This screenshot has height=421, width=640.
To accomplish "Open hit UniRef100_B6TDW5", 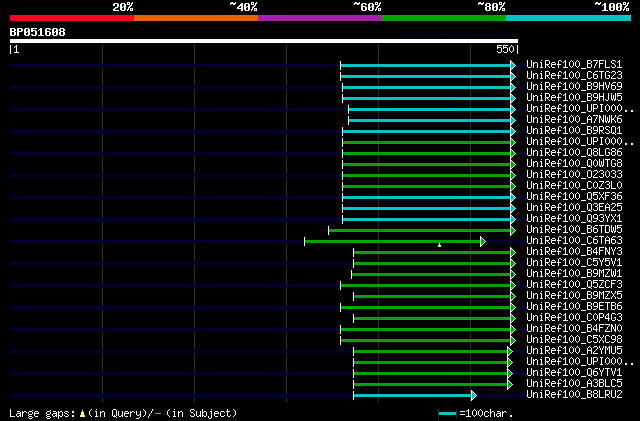I will tap(574, 230).
